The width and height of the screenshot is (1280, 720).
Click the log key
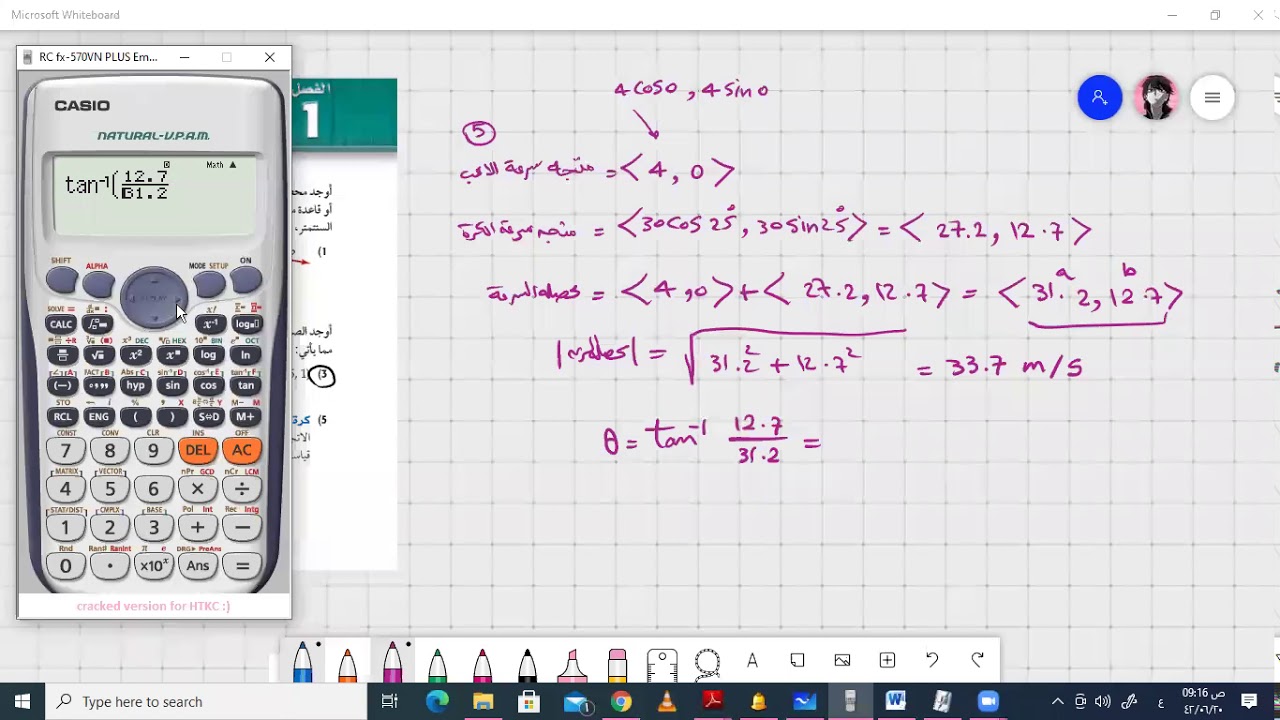[208, 355]
